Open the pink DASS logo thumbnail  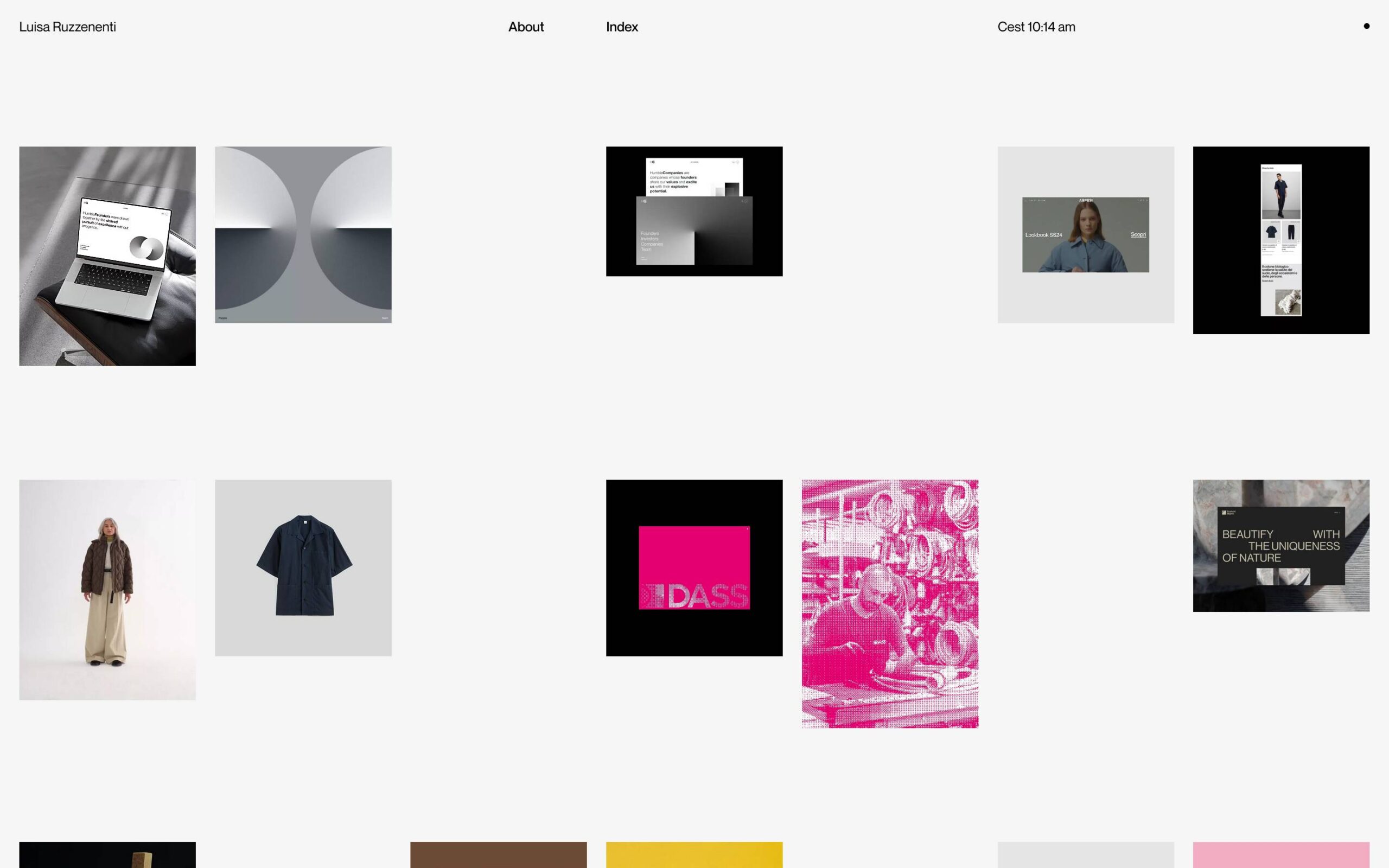694,568
